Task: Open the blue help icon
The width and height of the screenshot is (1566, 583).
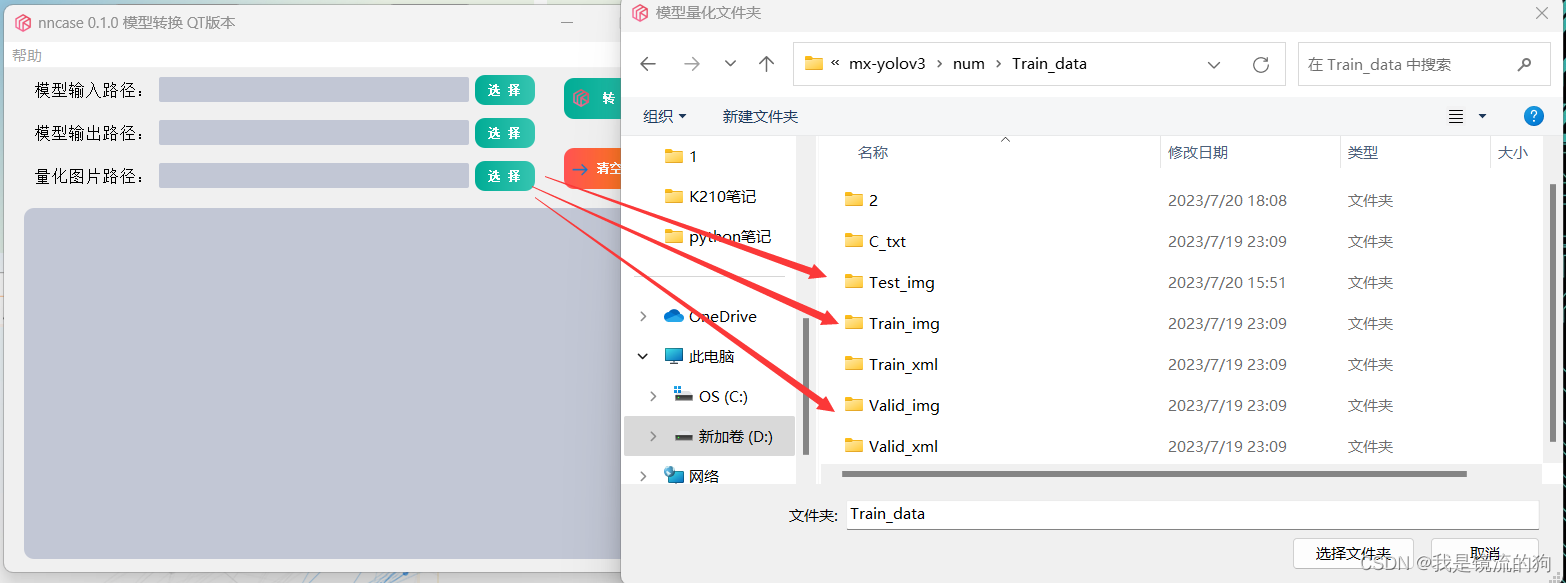Action: [1534, 116]
